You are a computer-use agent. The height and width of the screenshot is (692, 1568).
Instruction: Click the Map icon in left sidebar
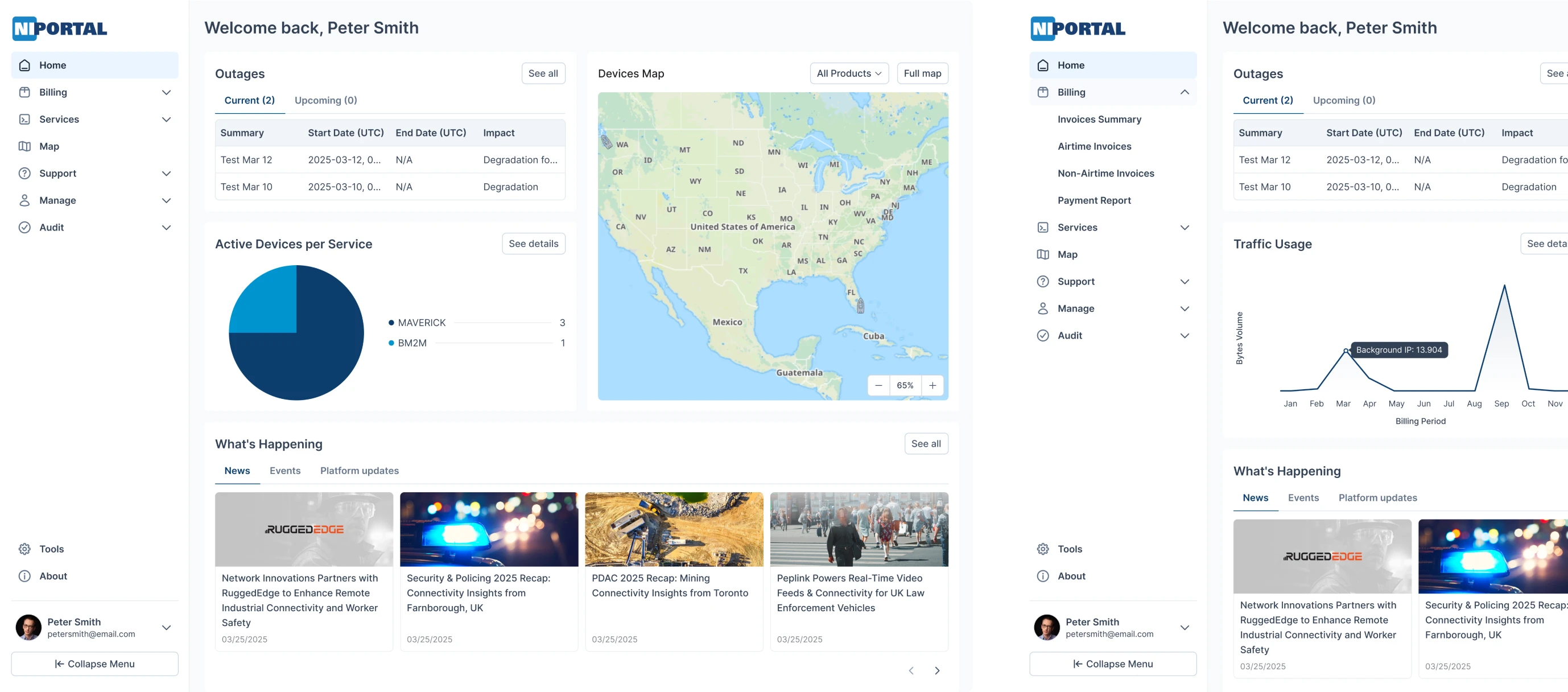(x=24, y=146)
